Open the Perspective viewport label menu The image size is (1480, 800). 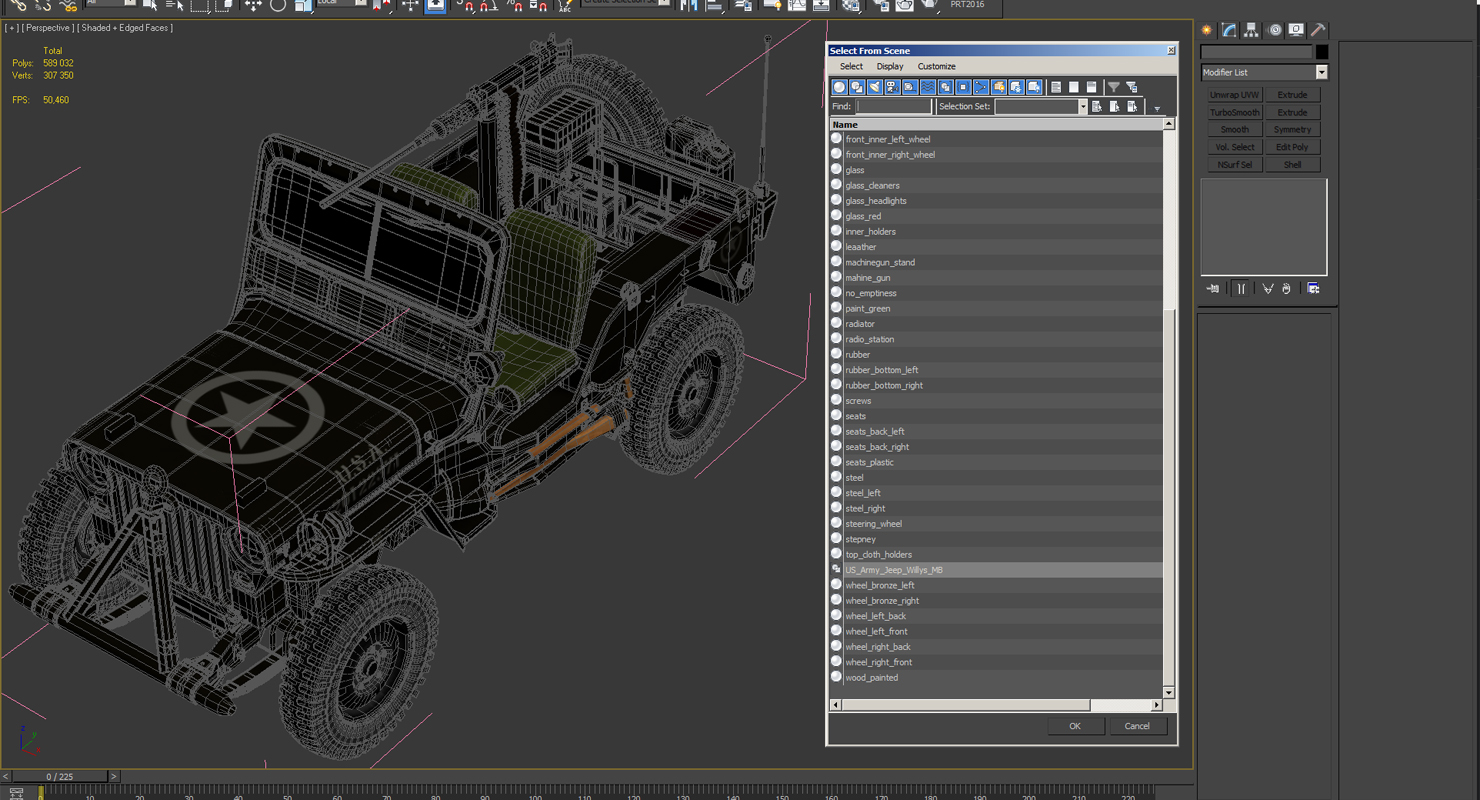[47, 28]
